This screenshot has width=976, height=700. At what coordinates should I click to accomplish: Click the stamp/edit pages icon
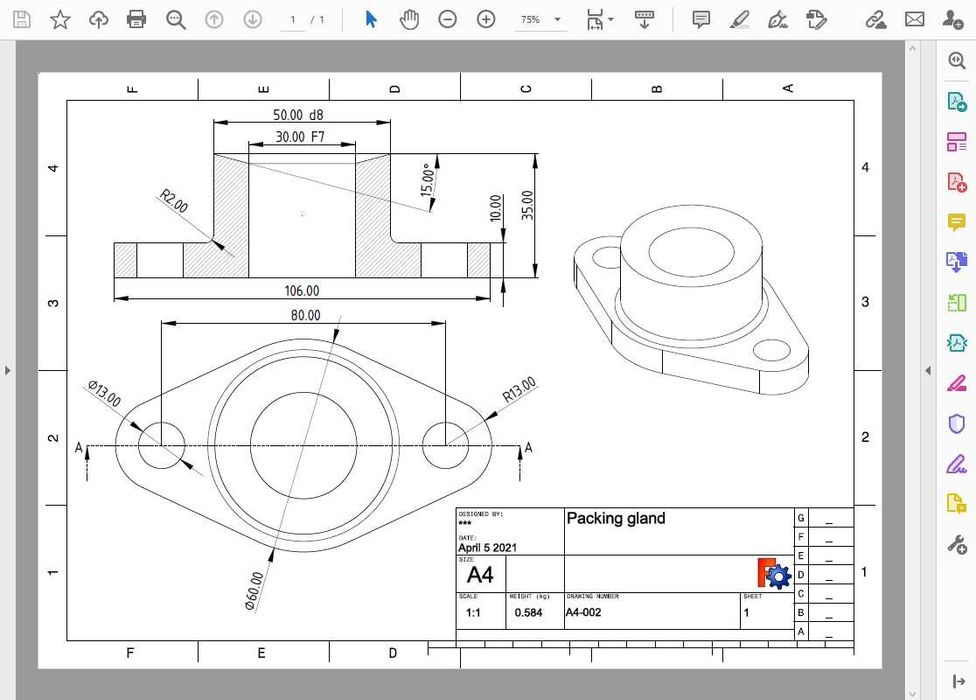tap(816, 19)
